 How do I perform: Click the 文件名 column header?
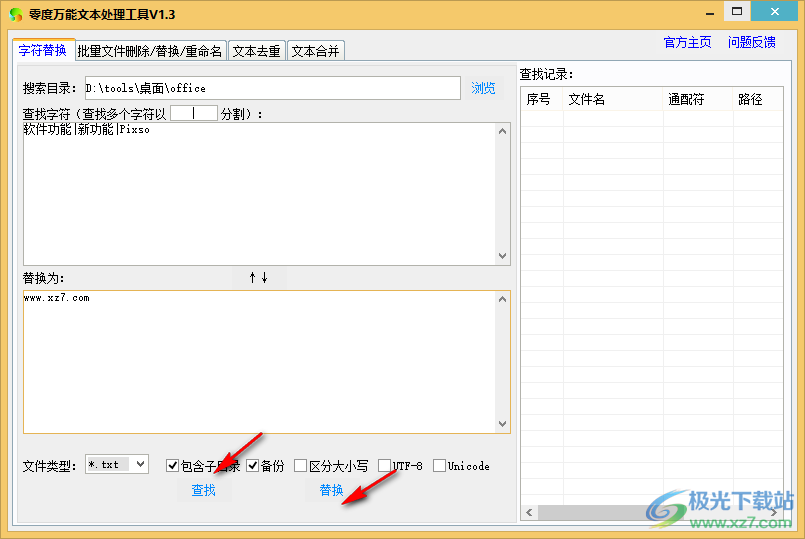click(x=612, y=99)
